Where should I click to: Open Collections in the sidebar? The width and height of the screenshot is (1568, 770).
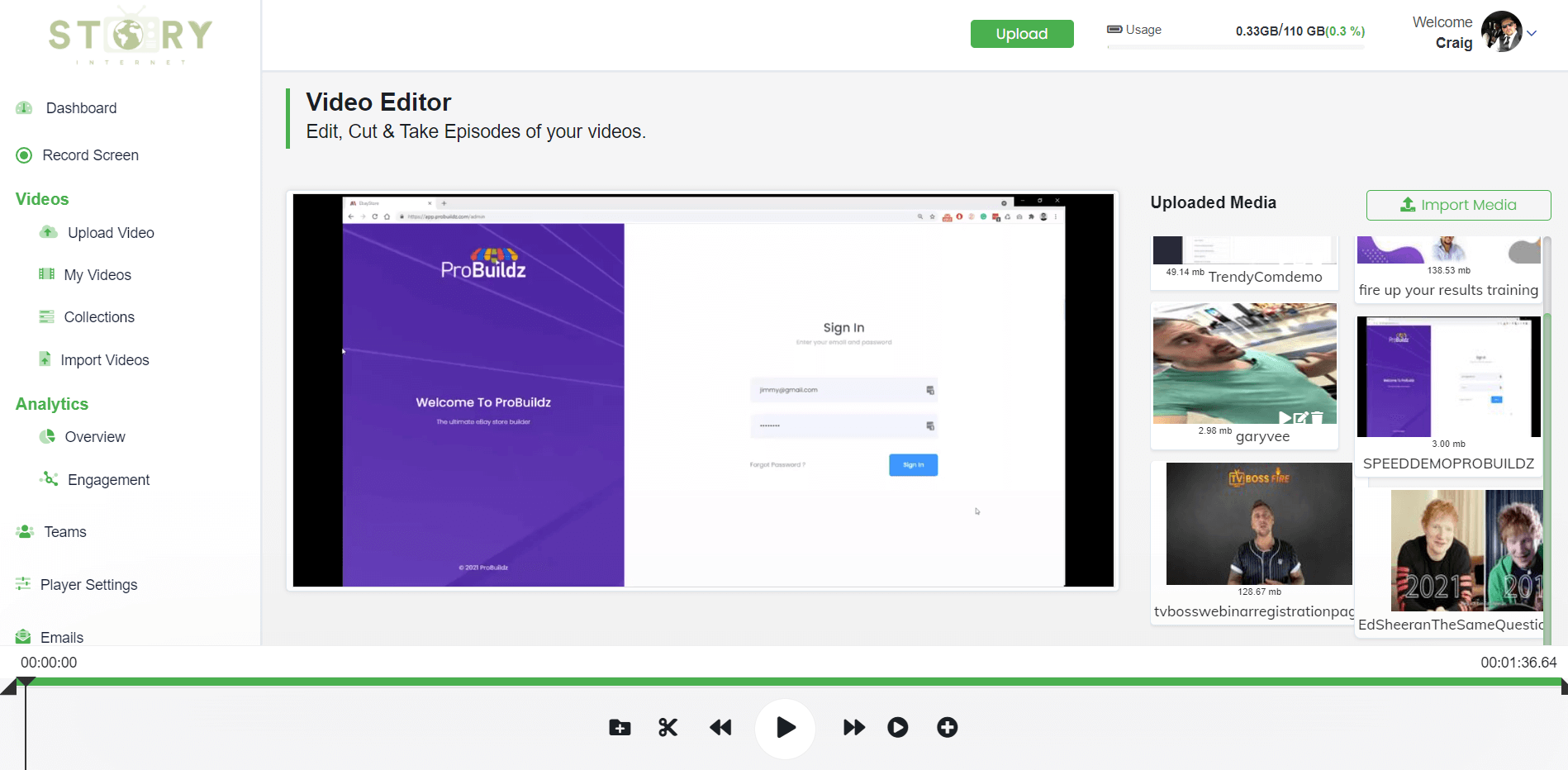pos(99,317)
